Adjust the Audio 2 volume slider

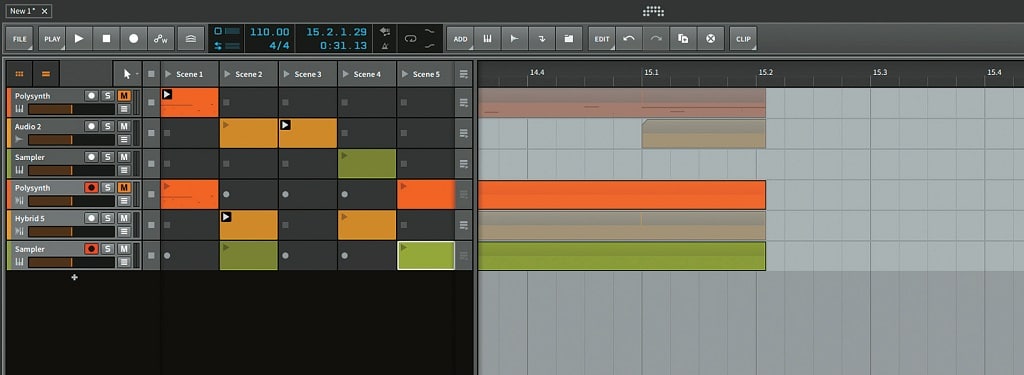tap(71, 139)
